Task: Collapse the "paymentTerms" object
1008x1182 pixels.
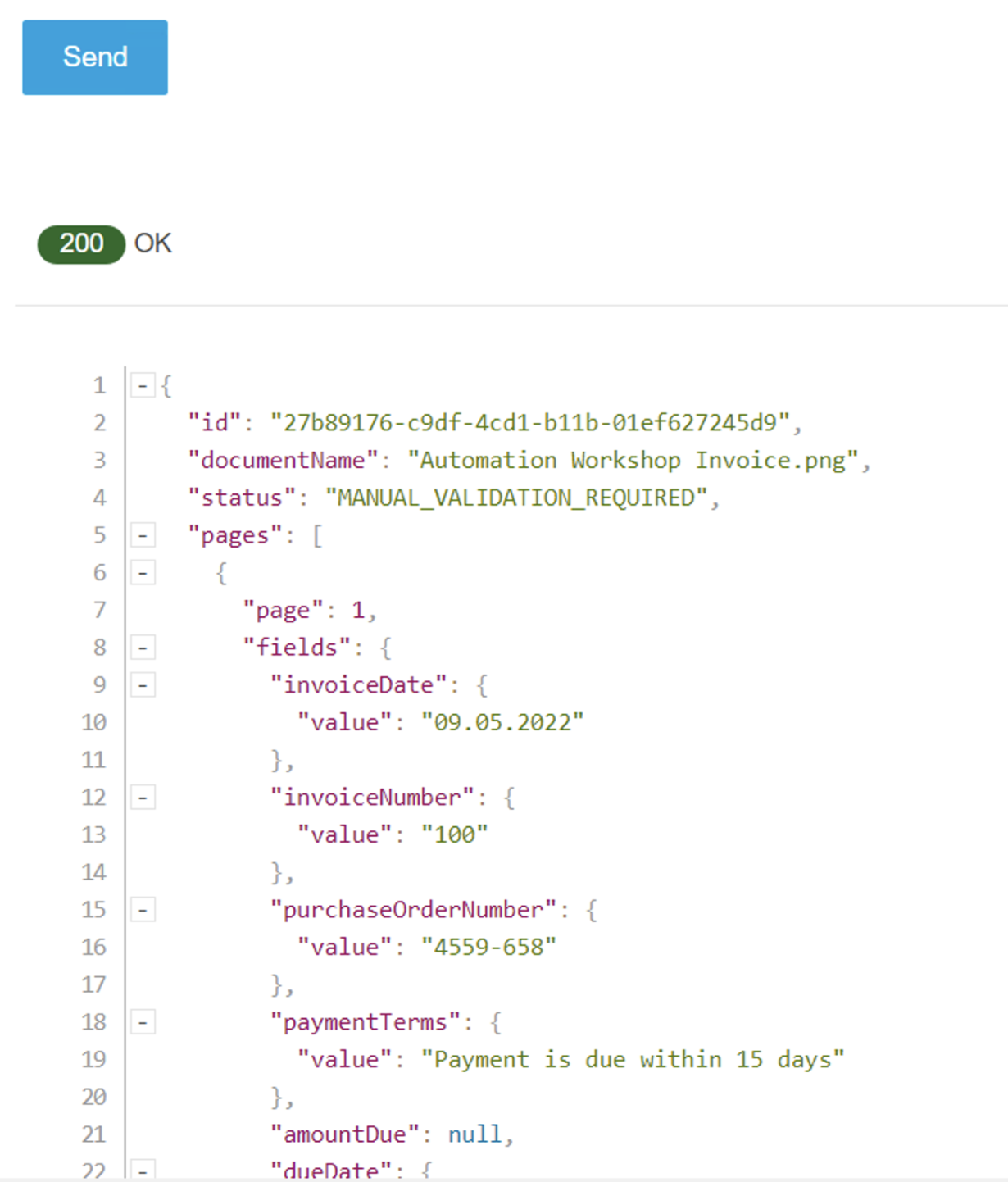Action: (143, 1022)
